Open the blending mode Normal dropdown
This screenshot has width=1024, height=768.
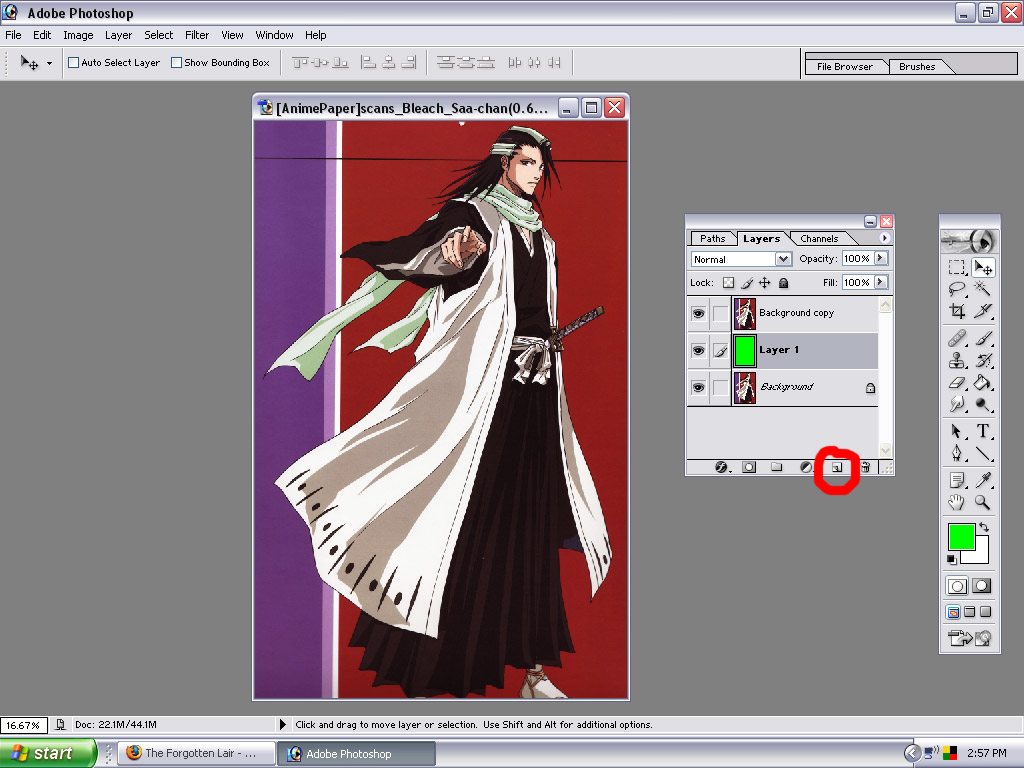[x=783, y=259]
